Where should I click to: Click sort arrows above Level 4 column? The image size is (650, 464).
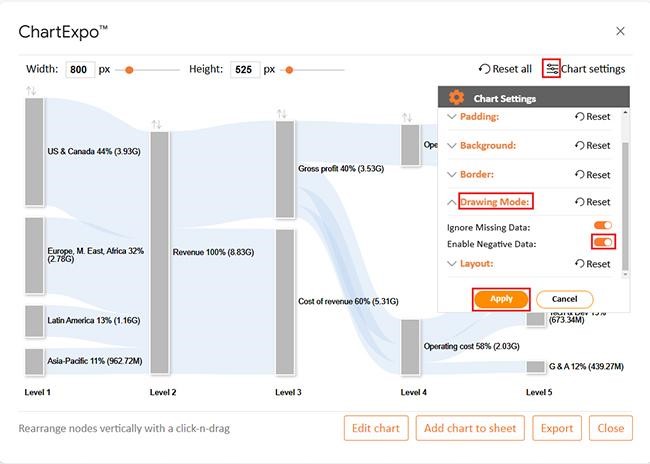point(407,118)
